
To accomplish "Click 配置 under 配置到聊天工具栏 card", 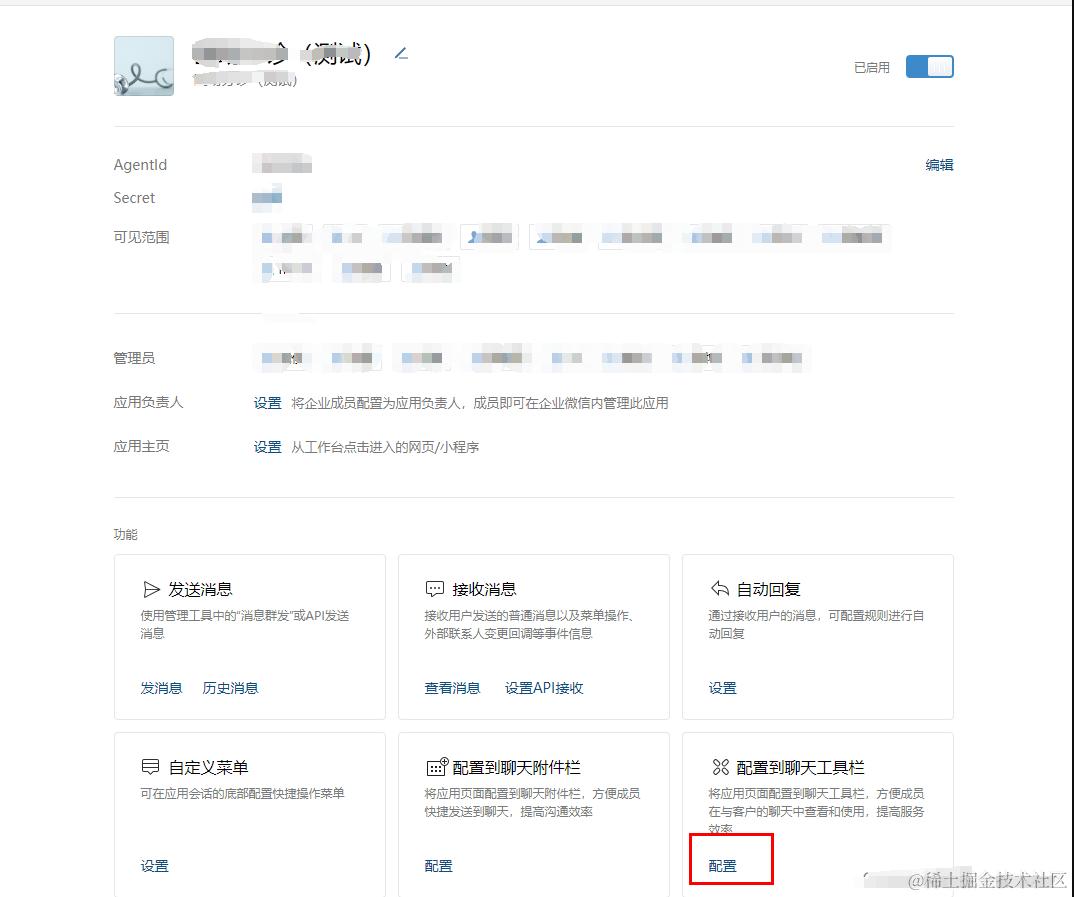I will click(x=722, y=866).
